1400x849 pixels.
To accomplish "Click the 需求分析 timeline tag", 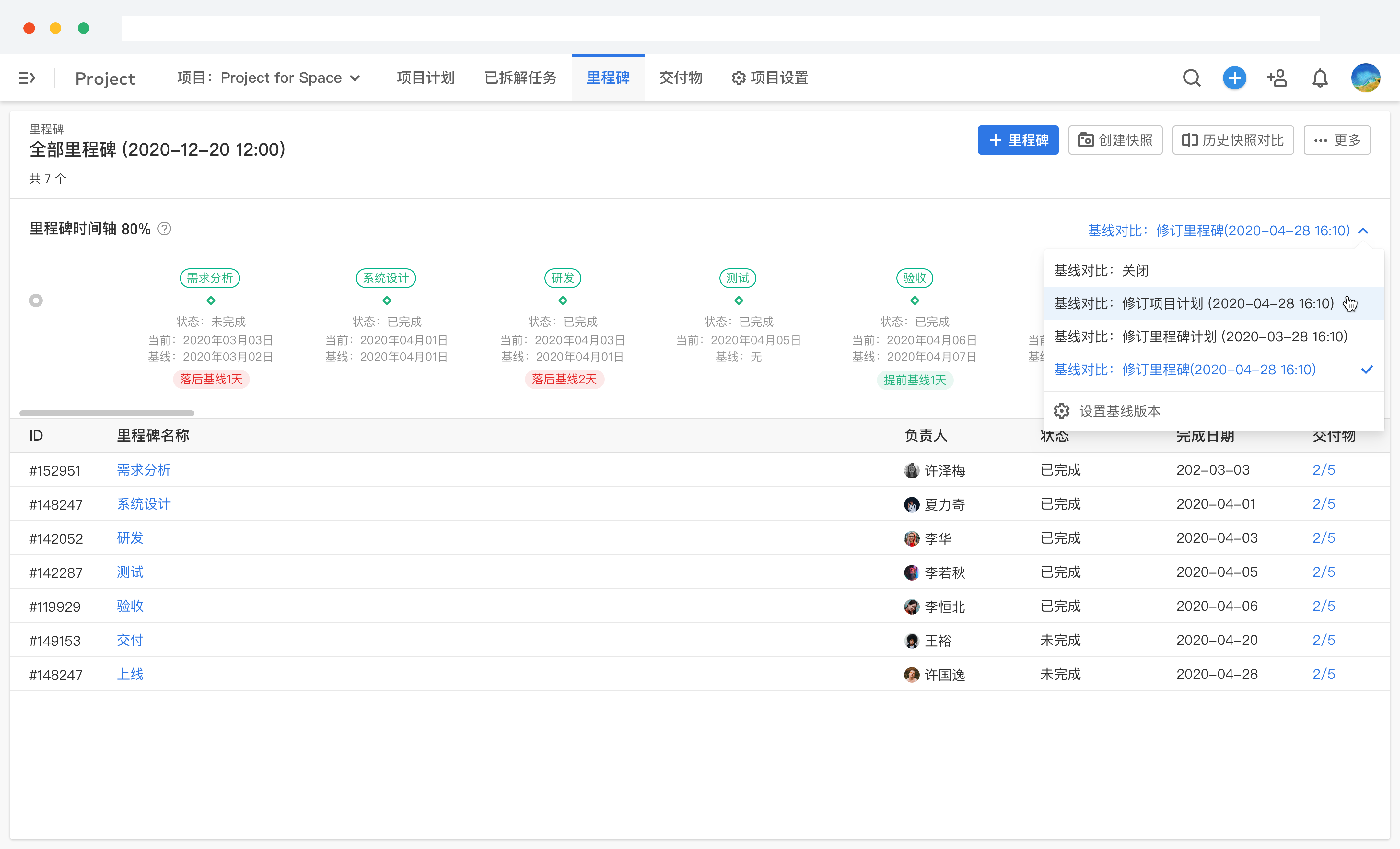I will pos(210,278).
